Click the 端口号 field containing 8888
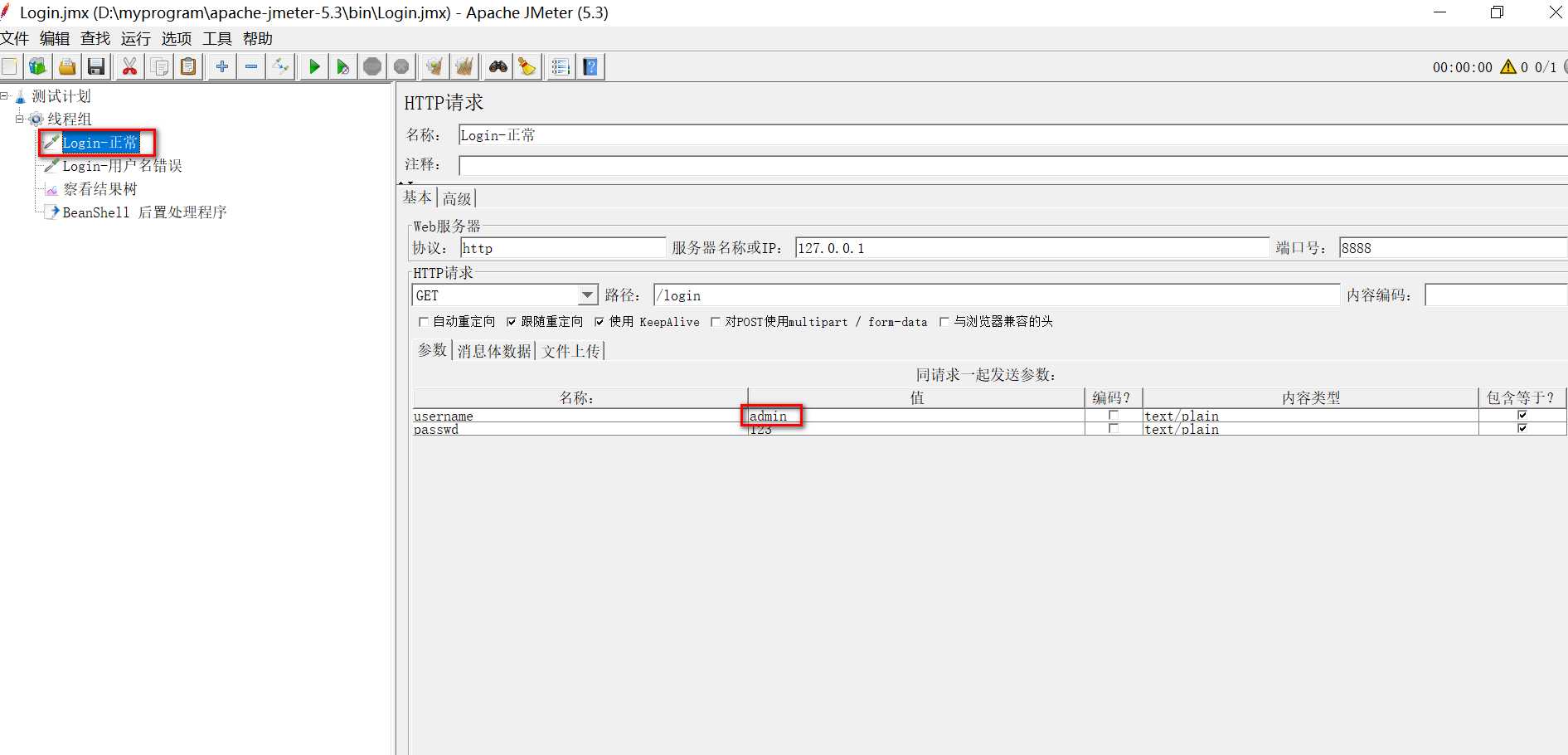Image resolution: width=1568 pixels, height=755 pixels. click(x=1453, y=248)
